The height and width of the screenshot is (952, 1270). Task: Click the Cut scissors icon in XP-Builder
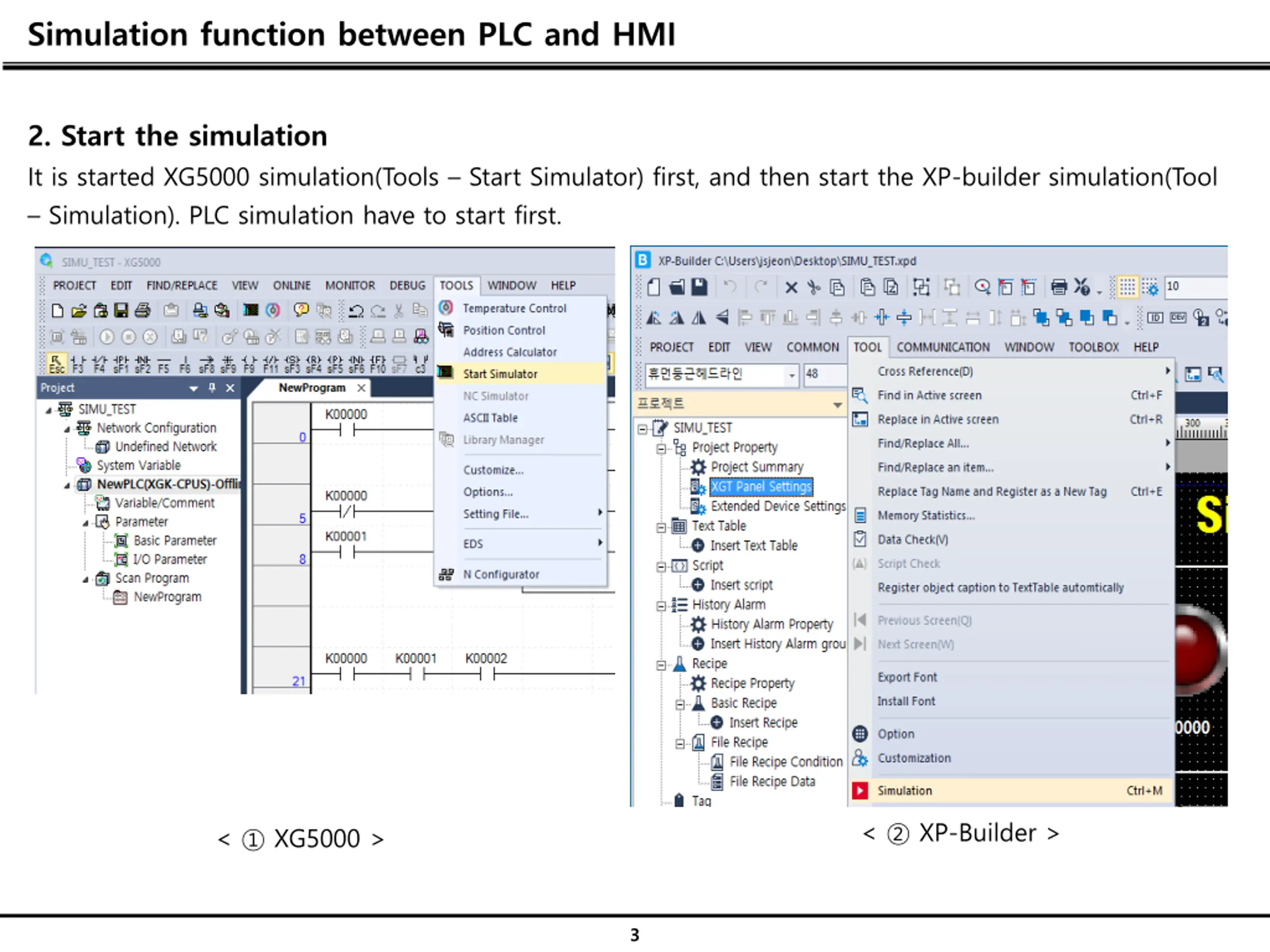coord(814,287)
